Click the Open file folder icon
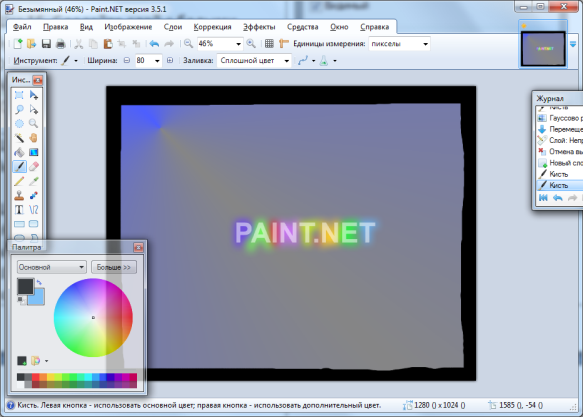Viewport: 583px width, 417px height. point(32,44)
